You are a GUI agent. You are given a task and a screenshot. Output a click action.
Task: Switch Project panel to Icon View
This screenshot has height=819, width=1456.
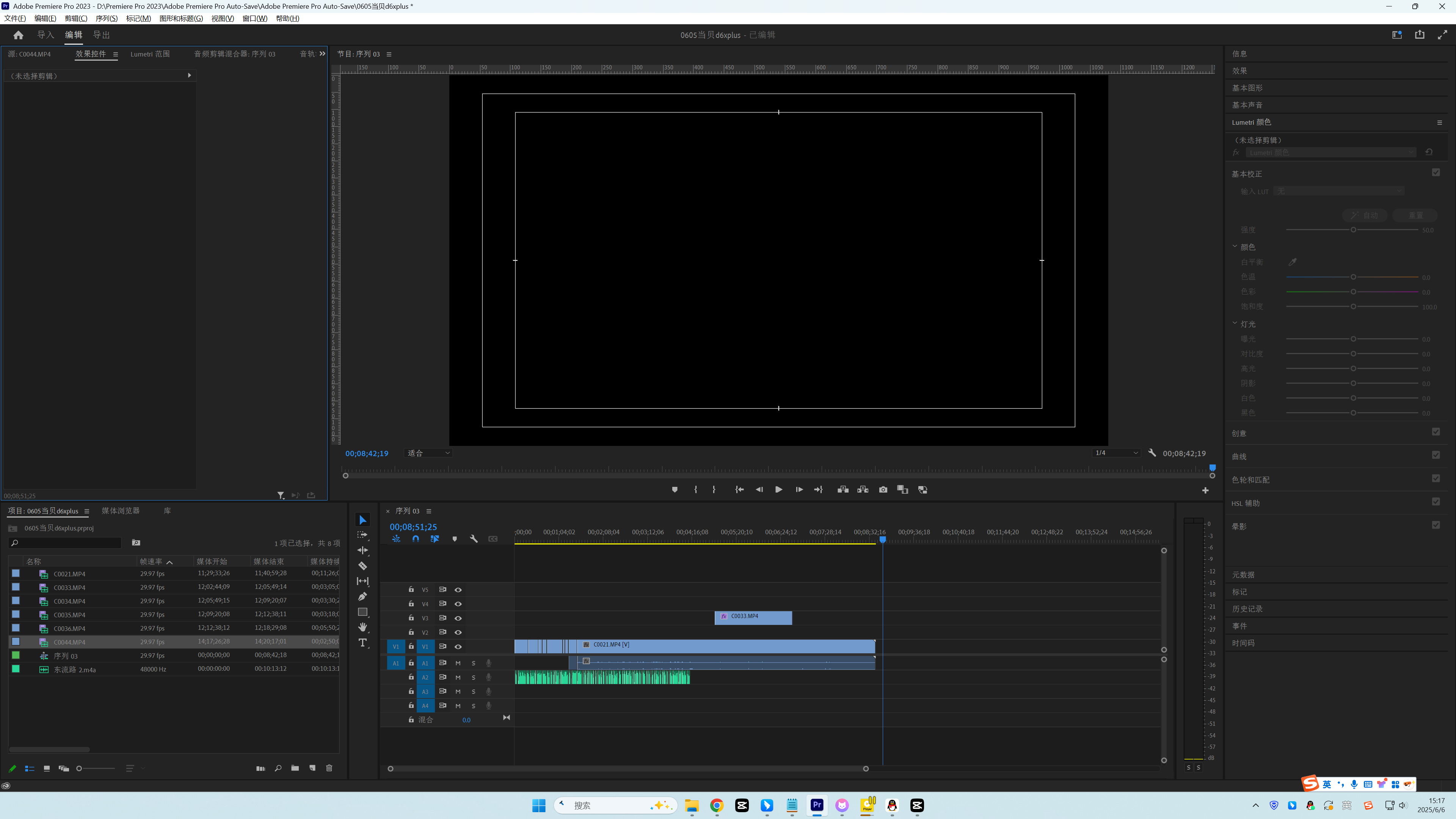46,769
